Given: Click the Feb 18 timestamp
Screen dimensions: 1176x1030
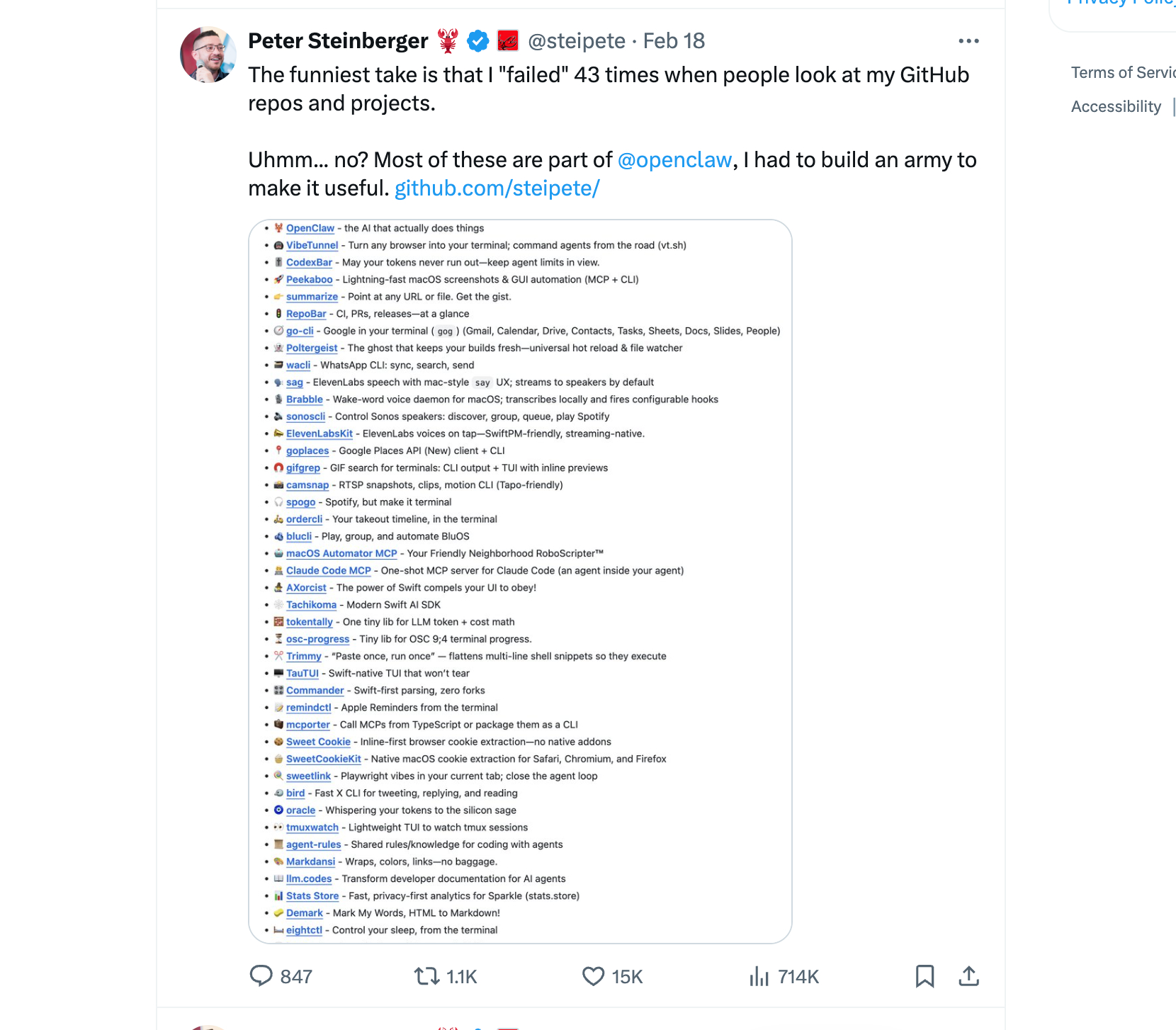Looking at the screenshot, I should point(674,41).
